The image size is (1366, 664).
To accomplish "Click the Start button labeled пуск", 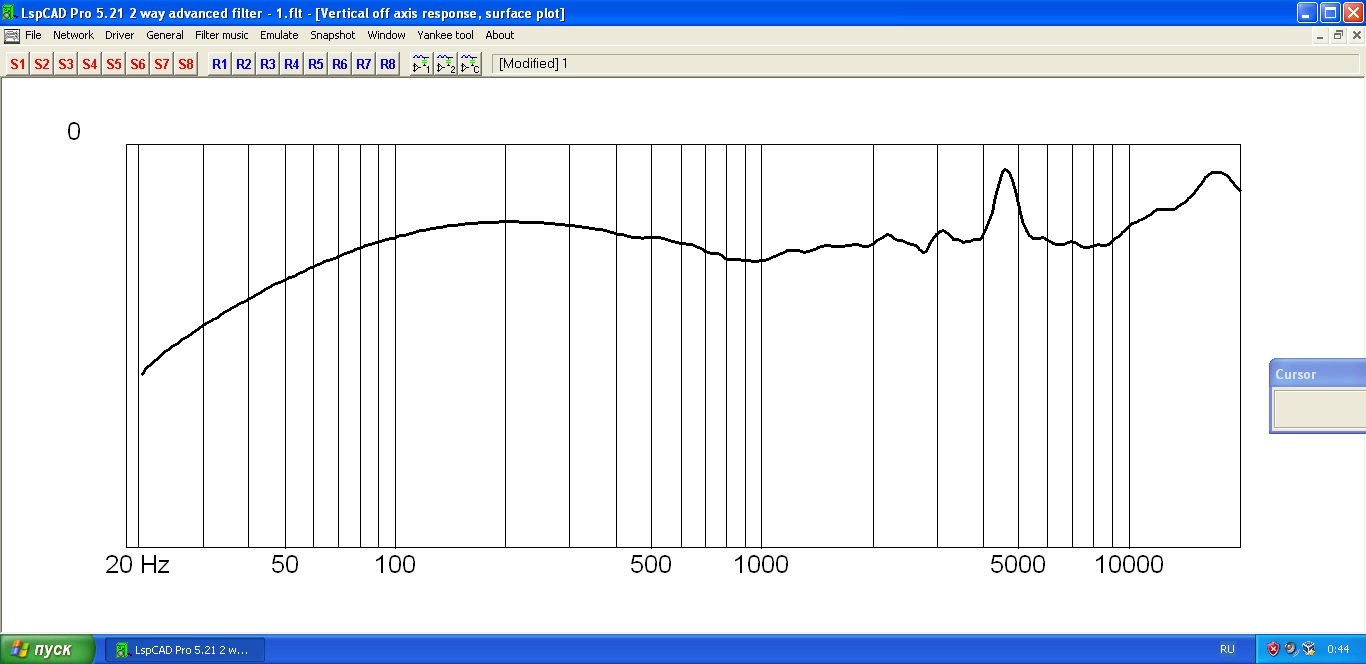I will tap(47, 649).
